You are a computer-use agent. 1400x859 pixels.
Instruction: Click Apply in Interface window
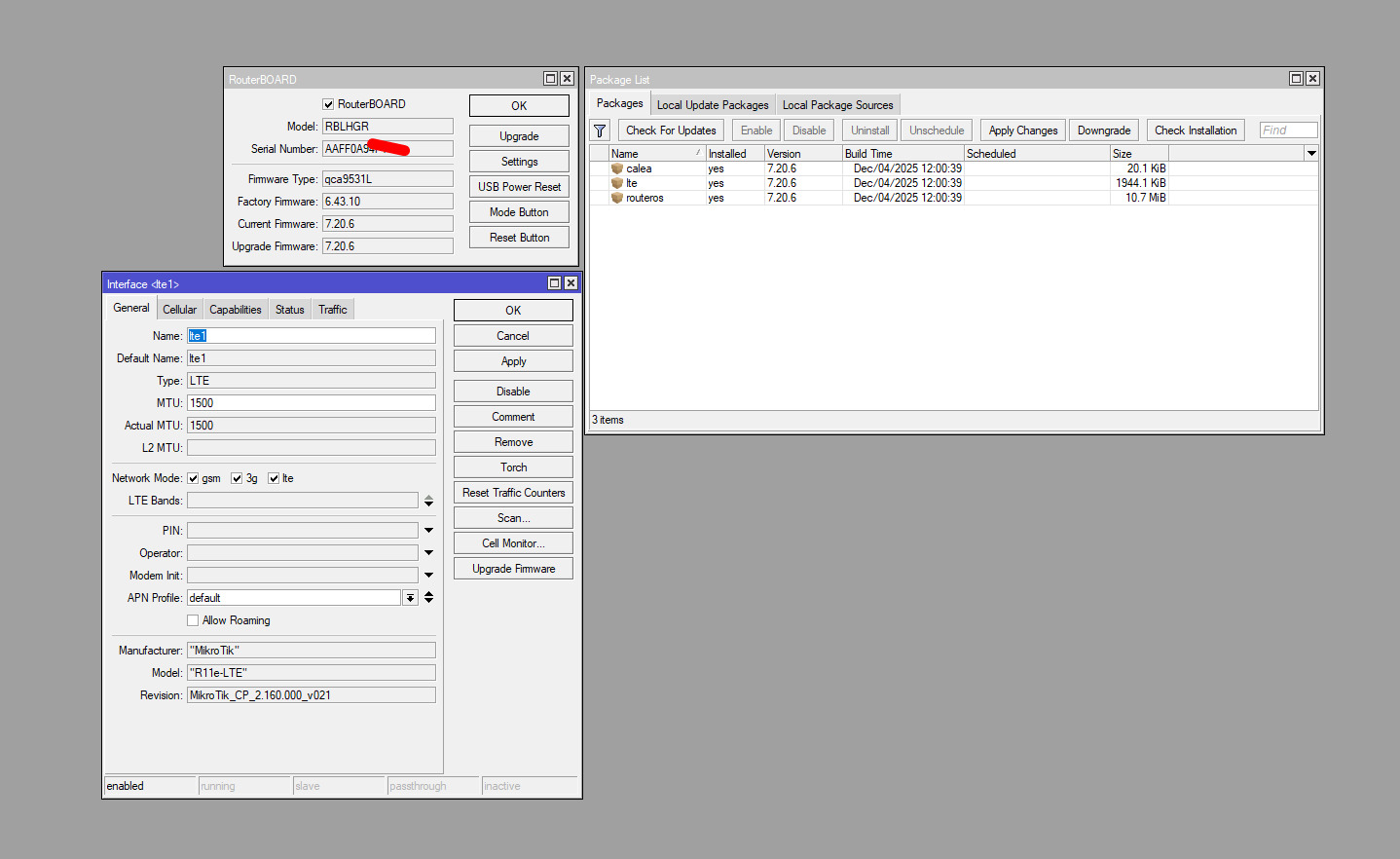[513, 361]
